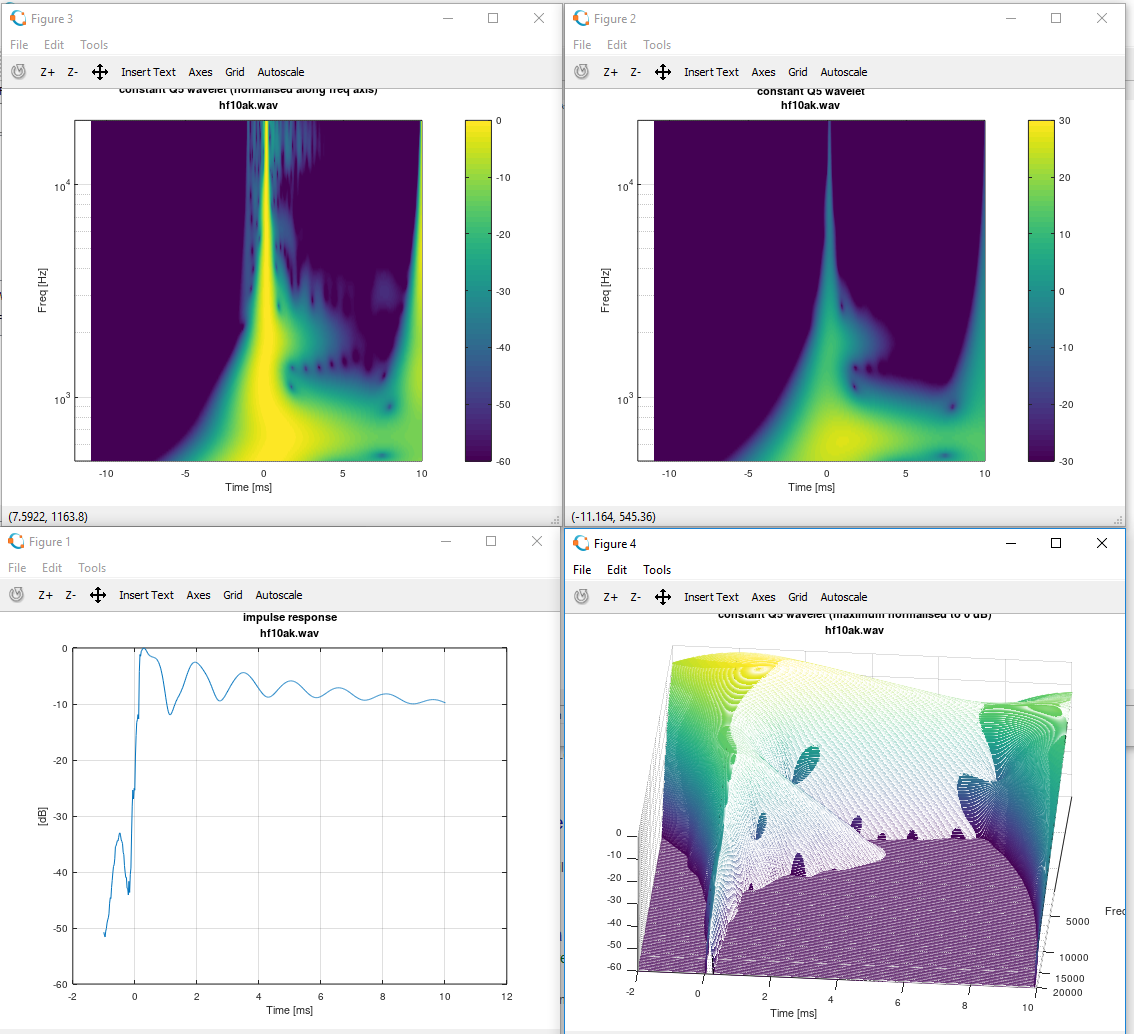Open Tools menu in Figure 1
This screenshot has height=1034, width=1134.
point(92,568)
